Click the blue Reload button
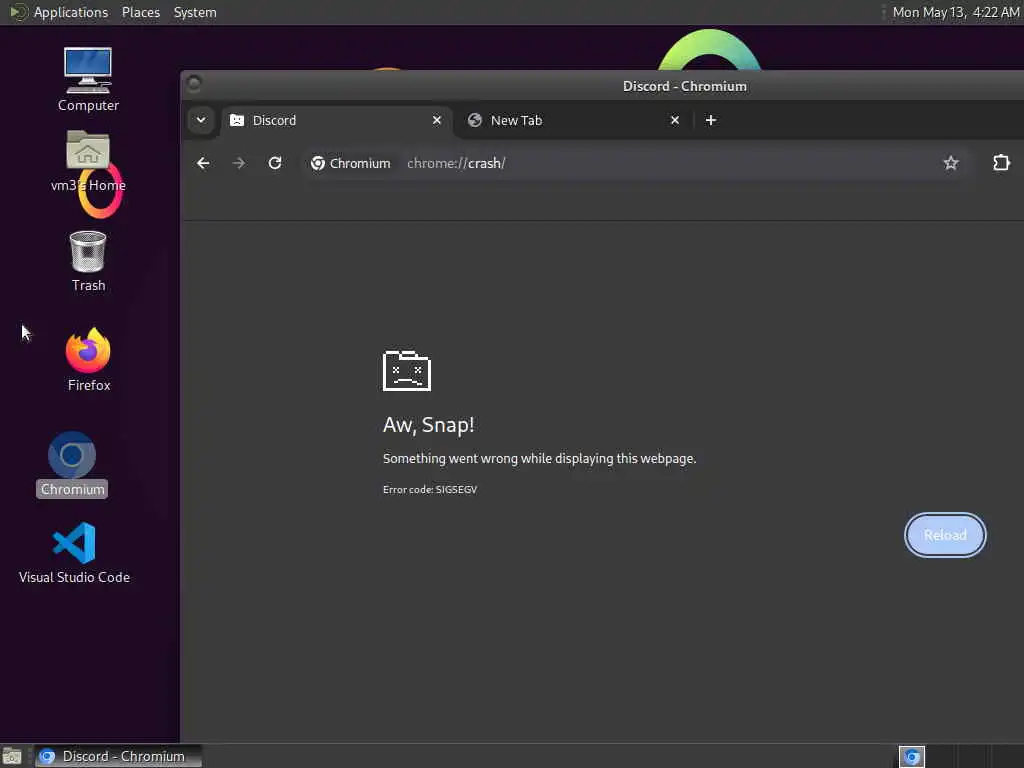 pos(945,535)
